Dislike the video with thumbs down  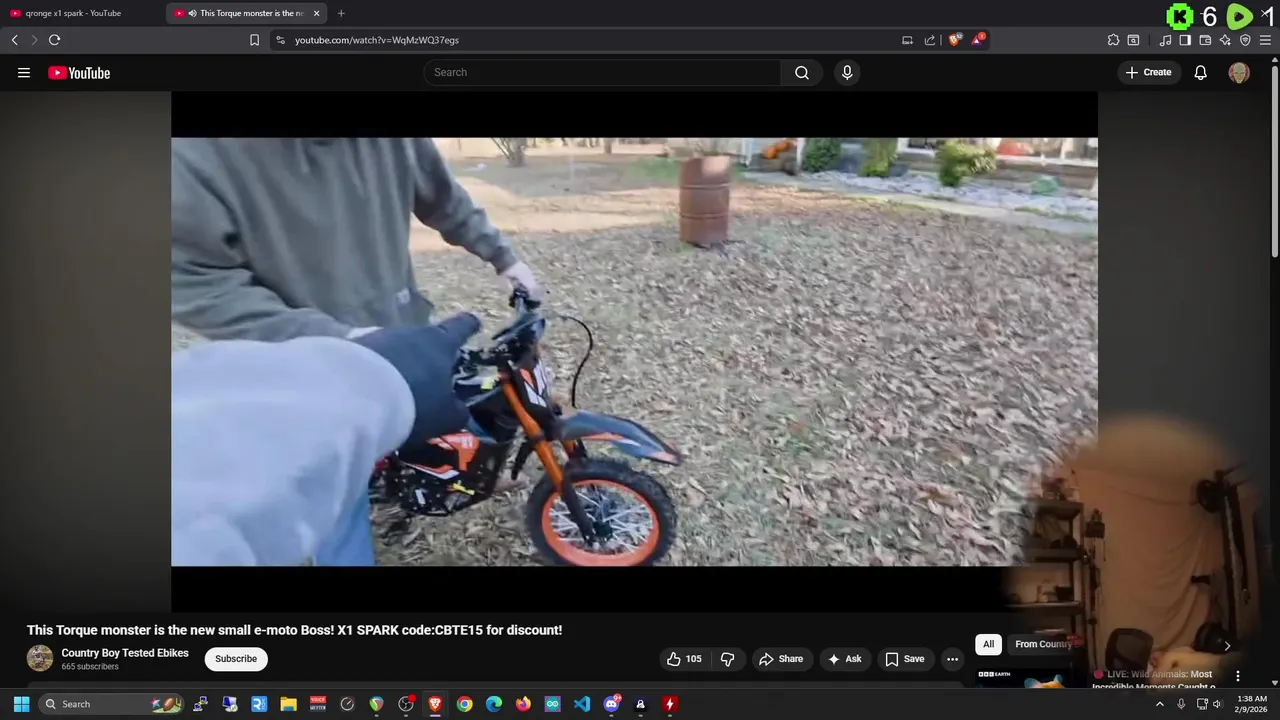[728, 659]
